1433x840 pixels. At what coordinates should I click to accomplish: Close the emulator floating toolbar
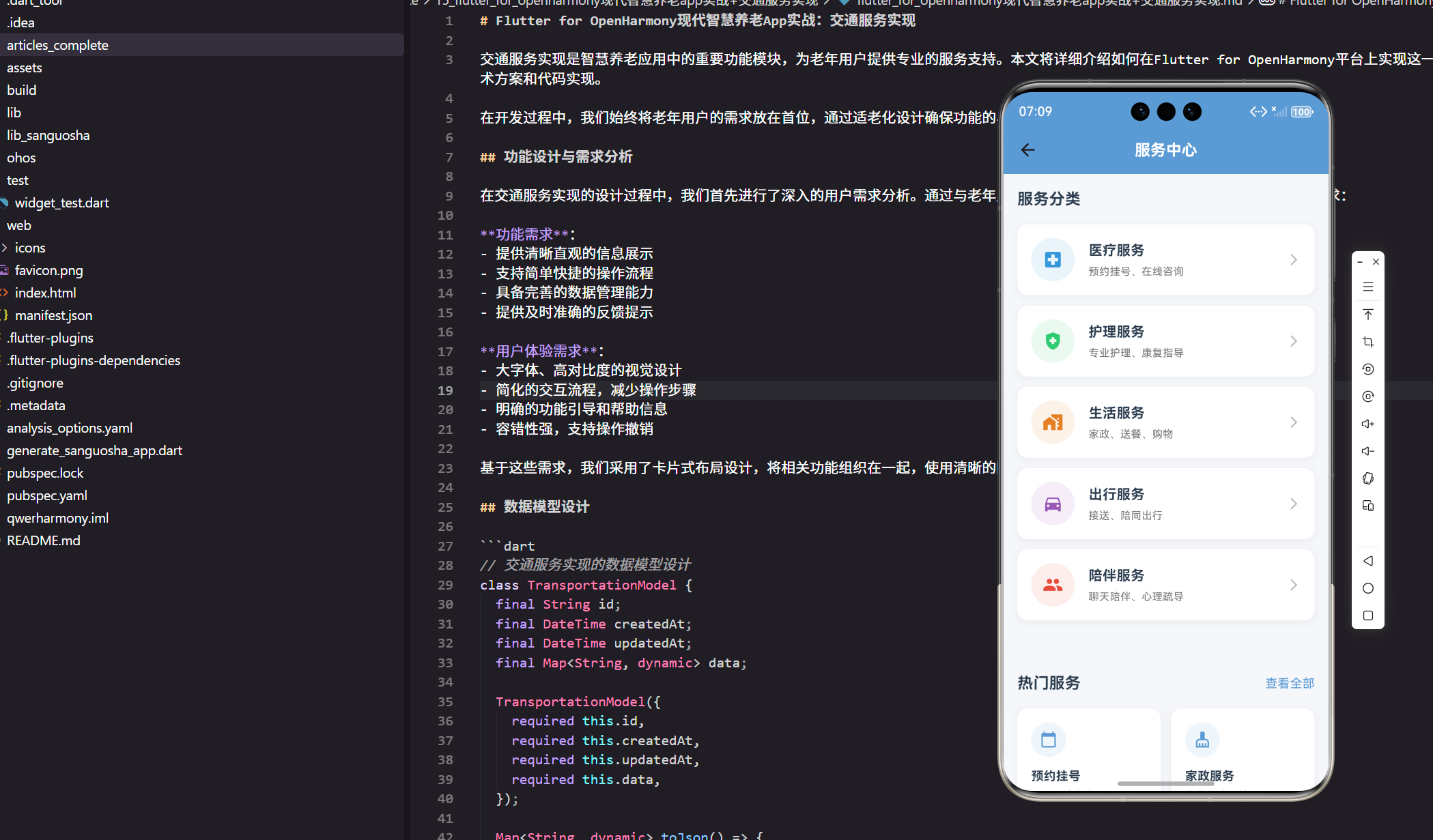tap(1376, 262)
